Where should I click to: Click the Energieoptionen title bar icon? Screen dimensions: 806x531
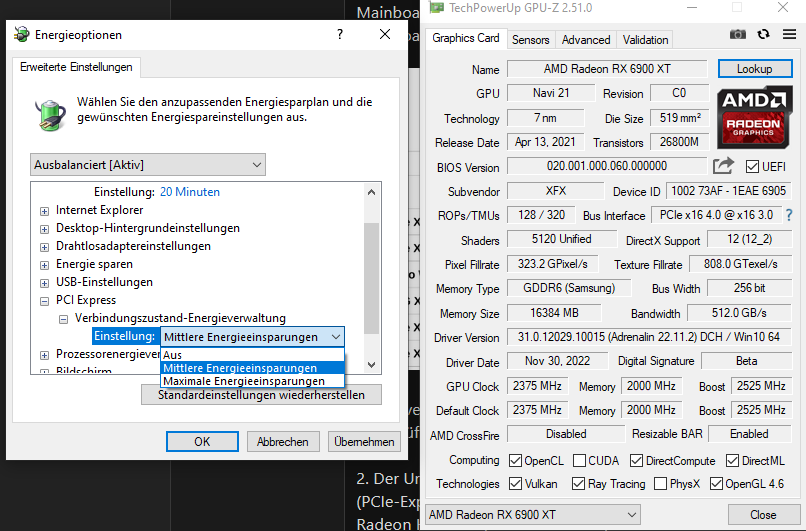22,34
